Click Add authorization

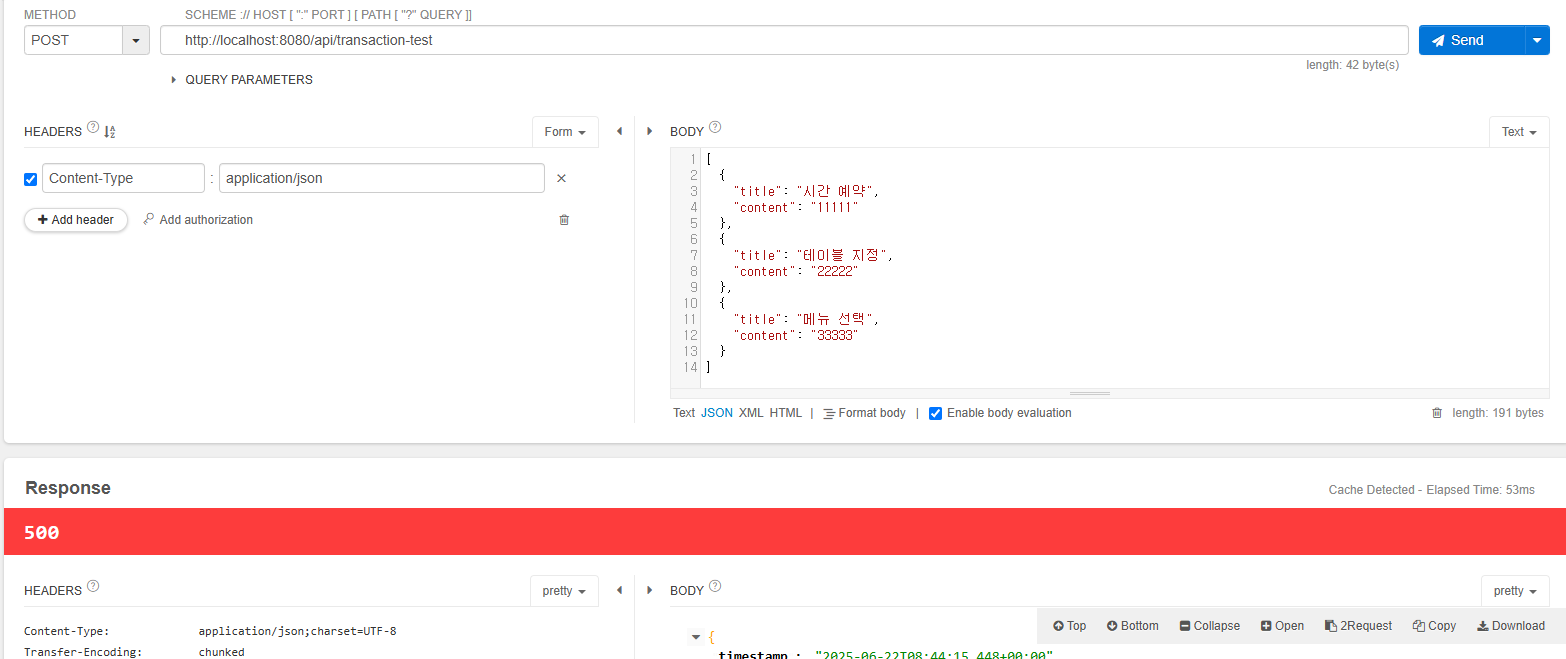point(198,220)
